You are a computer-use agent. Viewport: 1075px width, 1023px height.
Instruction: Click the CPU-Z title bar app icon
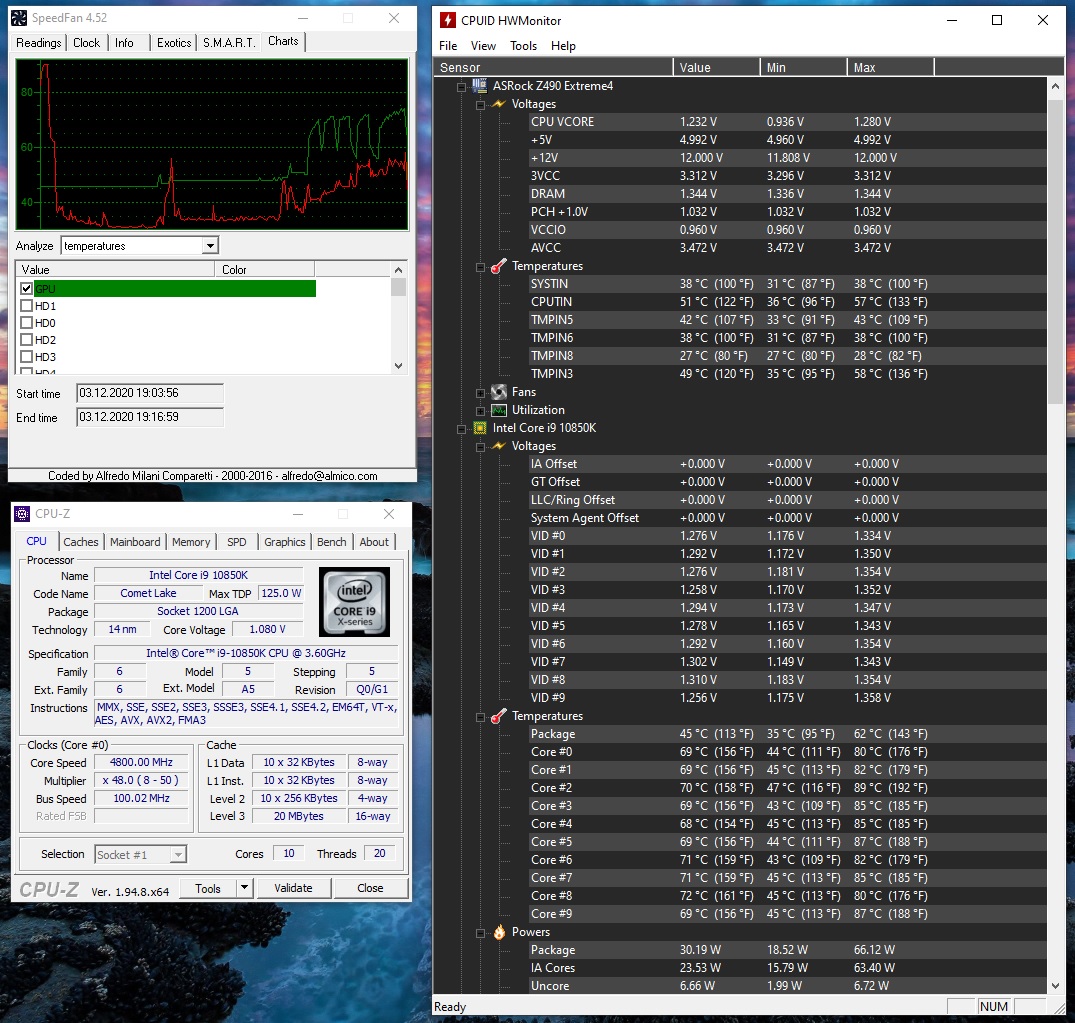click(x=22, y=514)
